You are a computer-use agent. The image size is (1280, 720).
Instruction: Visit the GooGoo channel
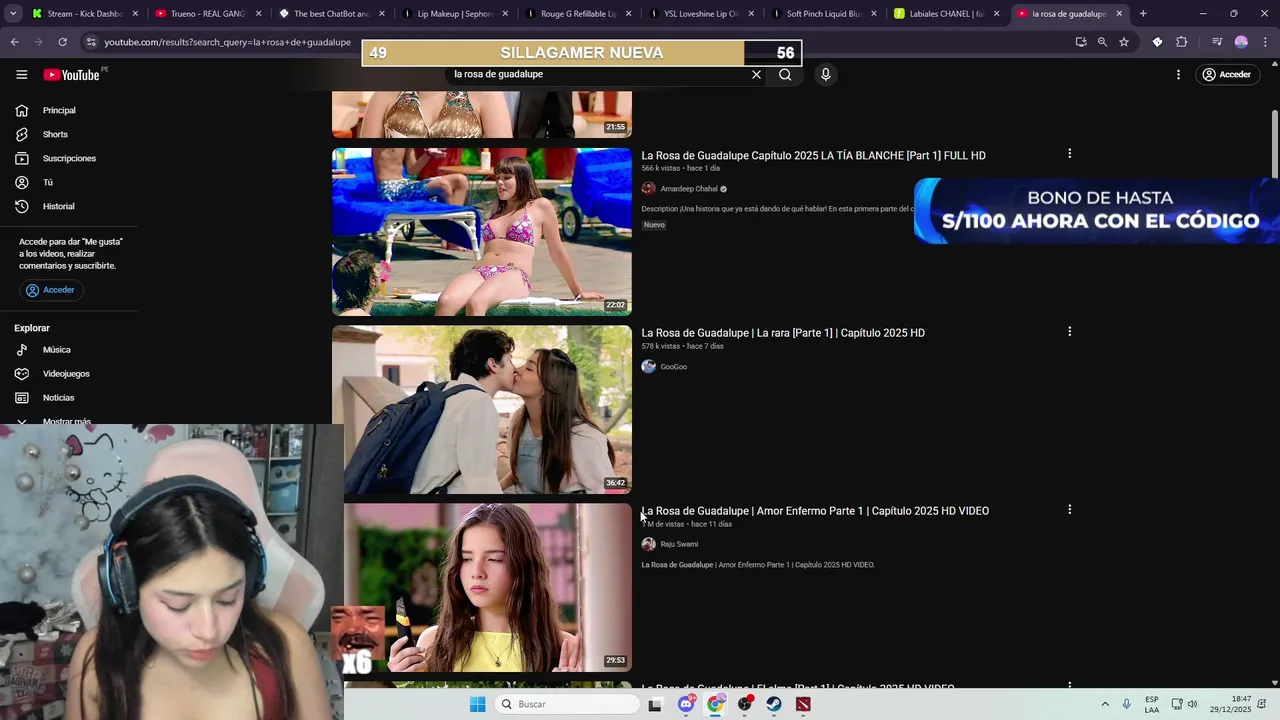673,367
